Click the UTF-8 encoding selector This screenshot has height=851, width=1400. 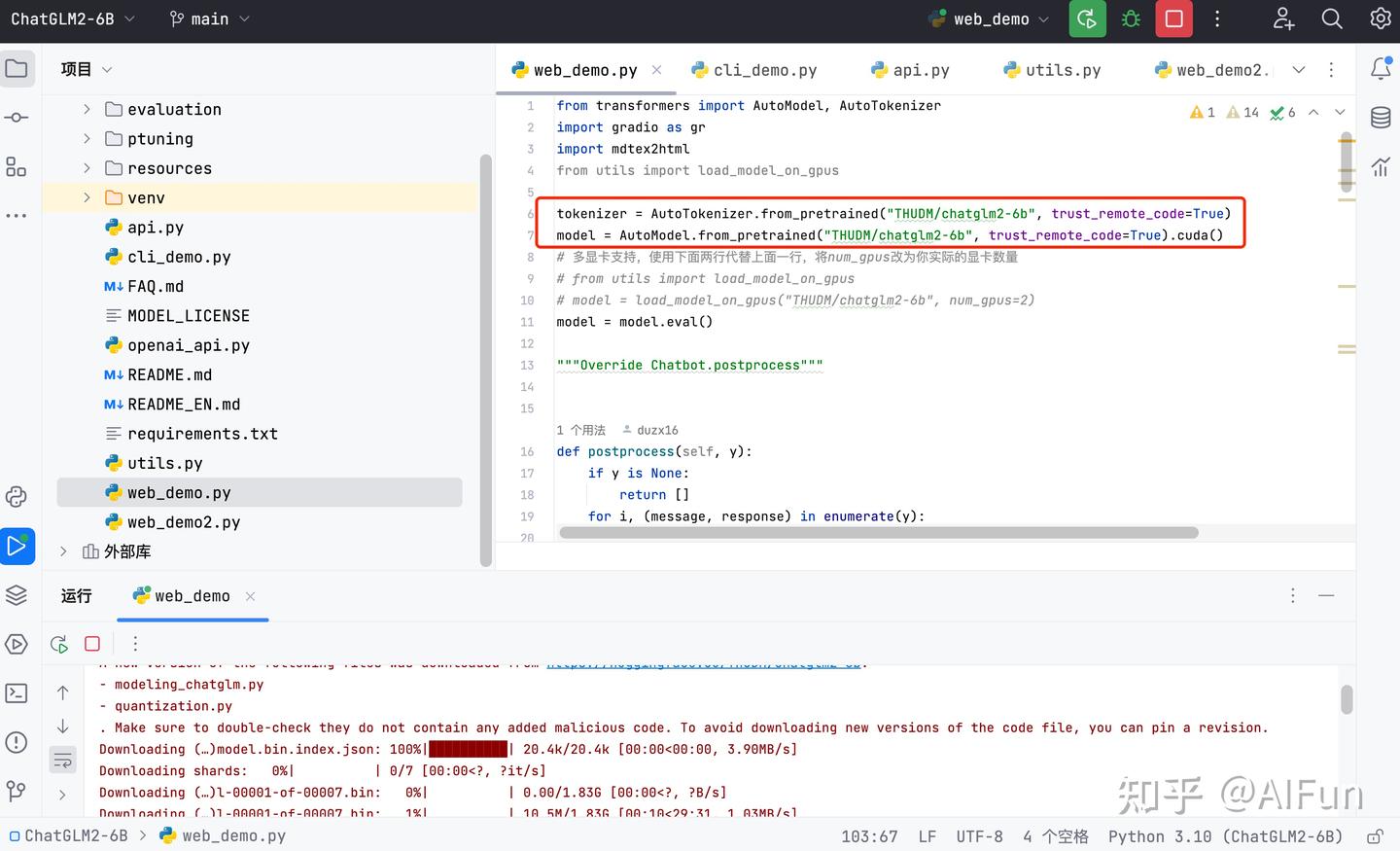pos(979,836)
